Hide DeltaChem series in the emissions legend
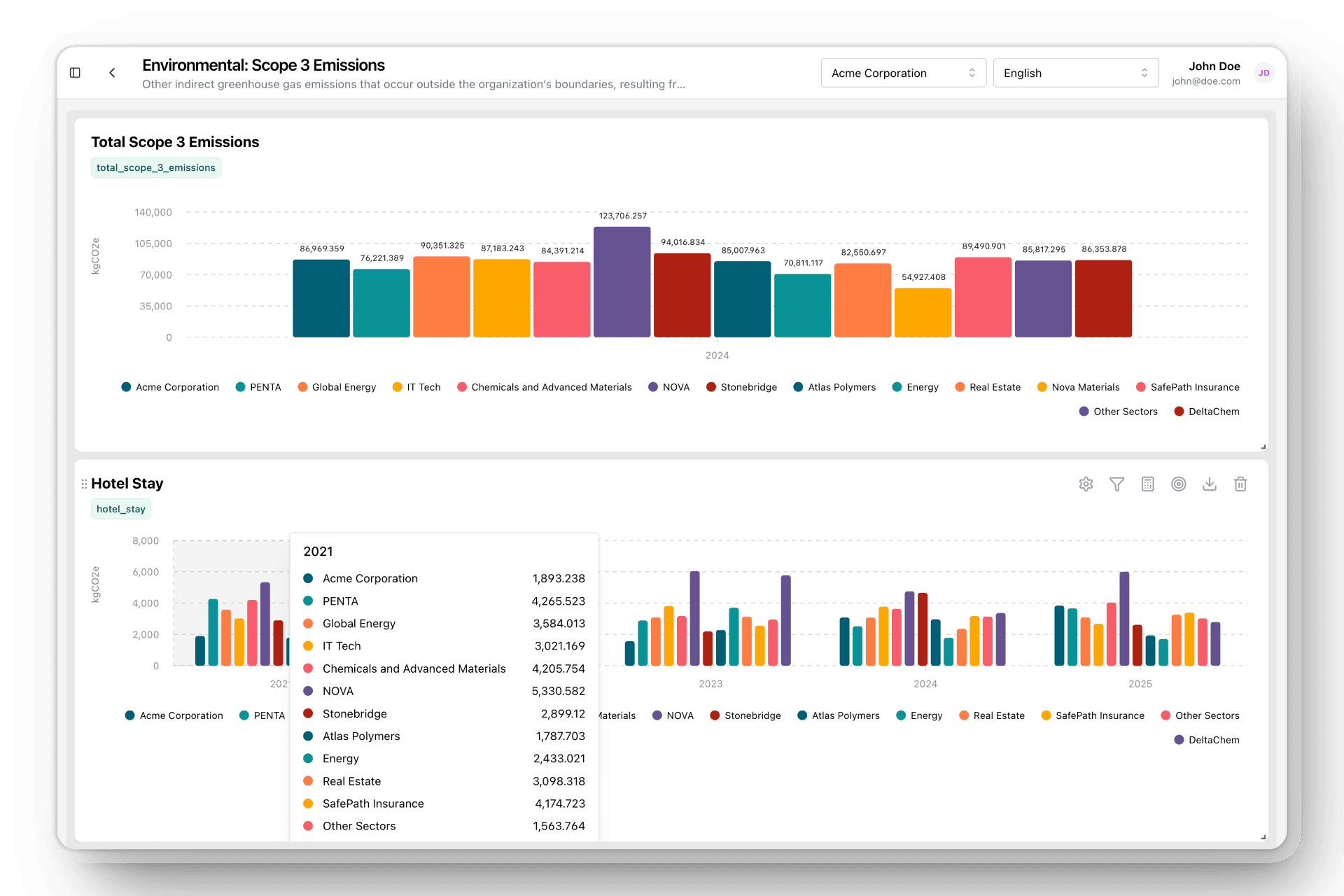Image resolution: width=1344 pixels, height=896 pixels. pos(1206,411)
